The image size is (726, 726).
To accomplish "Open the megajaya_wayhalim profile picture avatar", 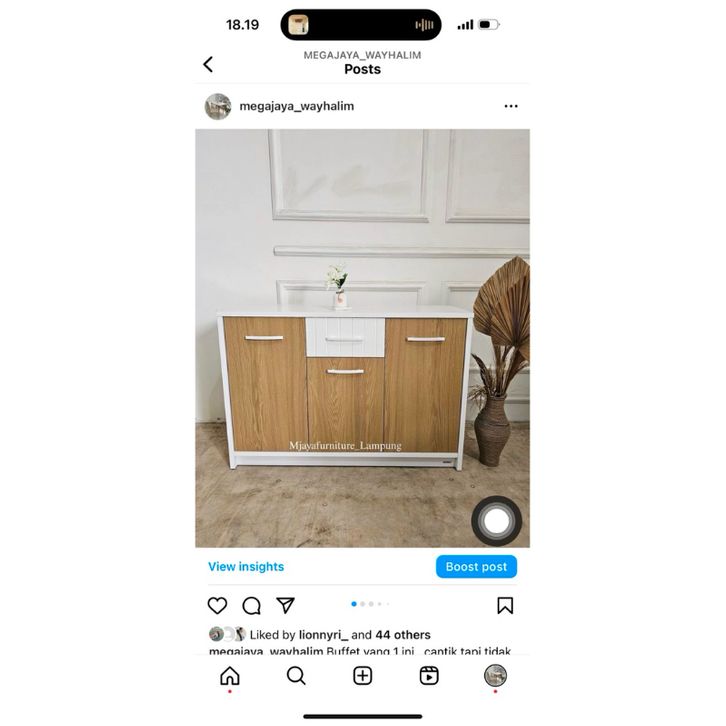I will coord(218,106).
